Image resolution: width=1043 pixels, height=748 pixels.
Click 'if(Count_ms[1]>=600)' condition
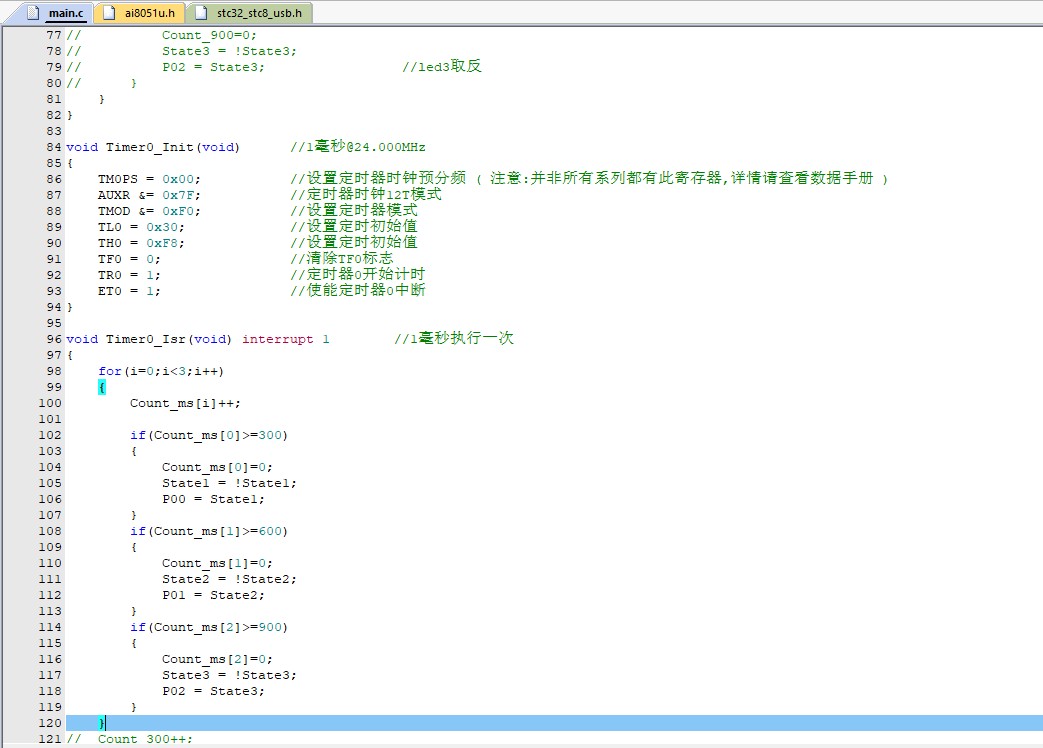[x=209, y=531]
